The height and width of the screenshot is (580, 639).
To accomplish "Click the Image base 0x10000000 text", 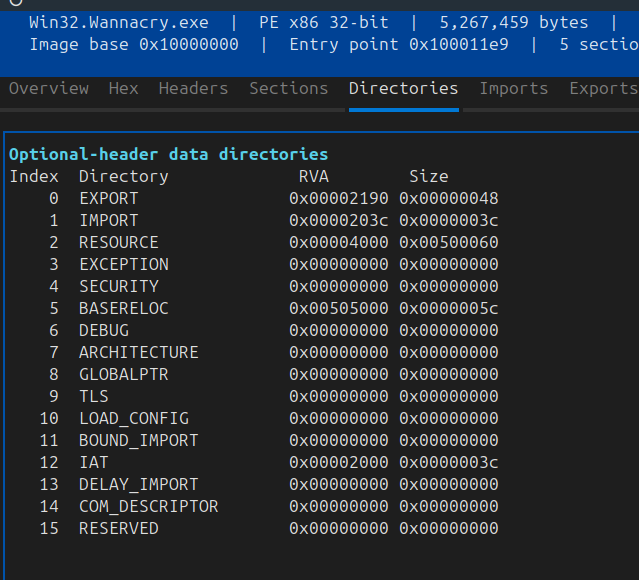I will (134, 44).
